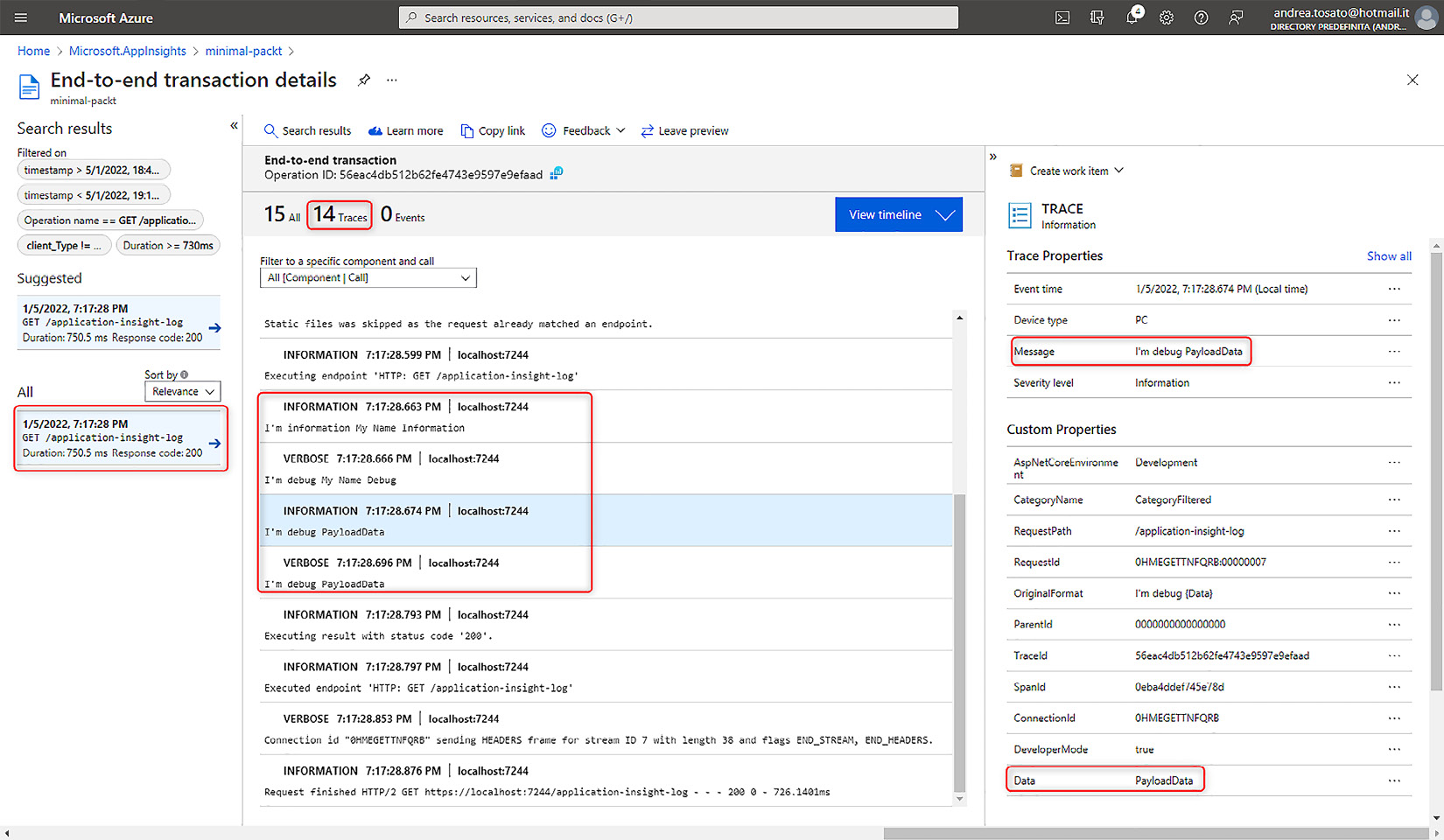The image size is (1444, 840).
Task: Collapse the Search results side panel
Action: [x=234, y=126]
